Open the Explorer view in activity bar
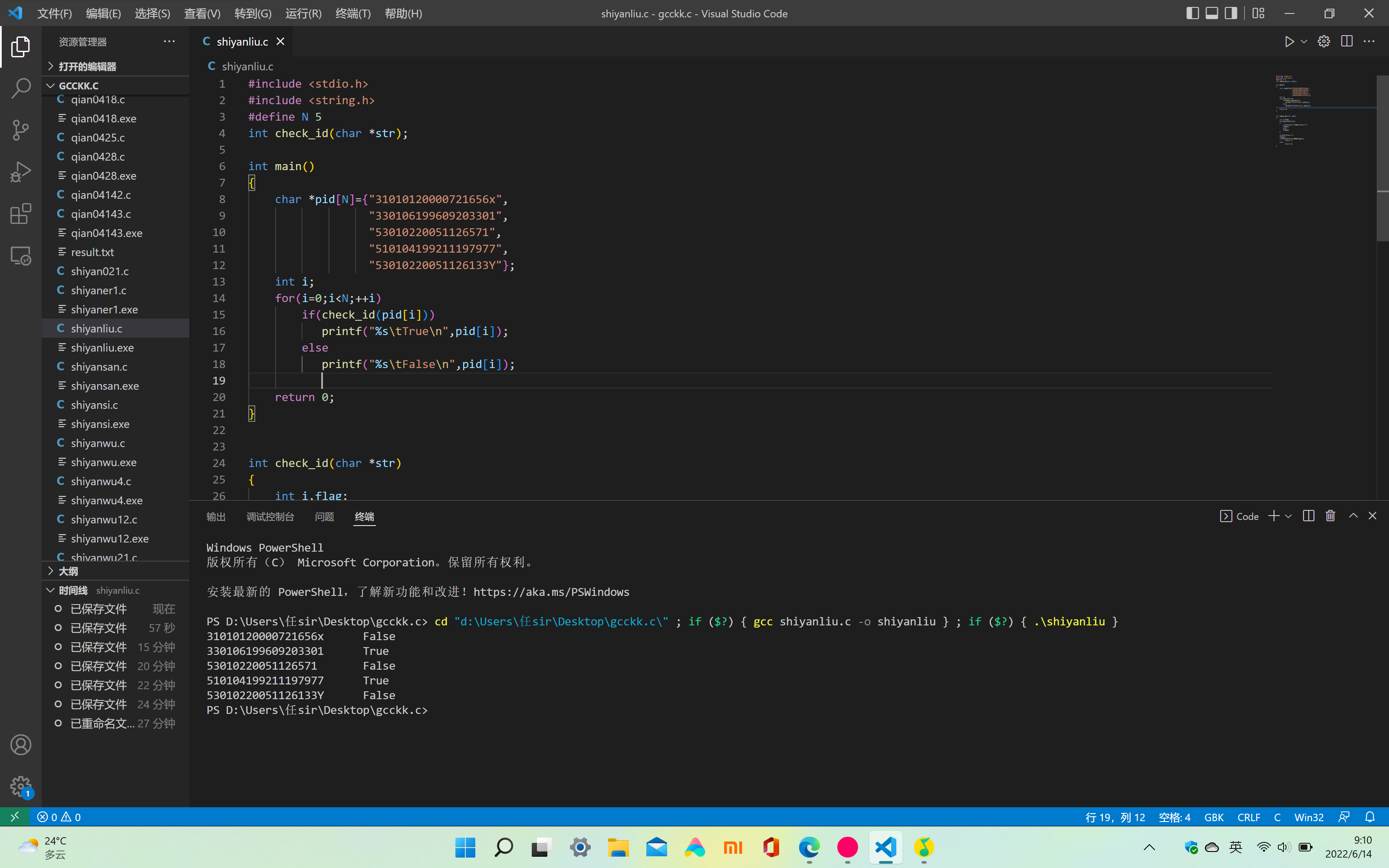The height and width of the screenshot is (868, 1389). pos(21,46)
